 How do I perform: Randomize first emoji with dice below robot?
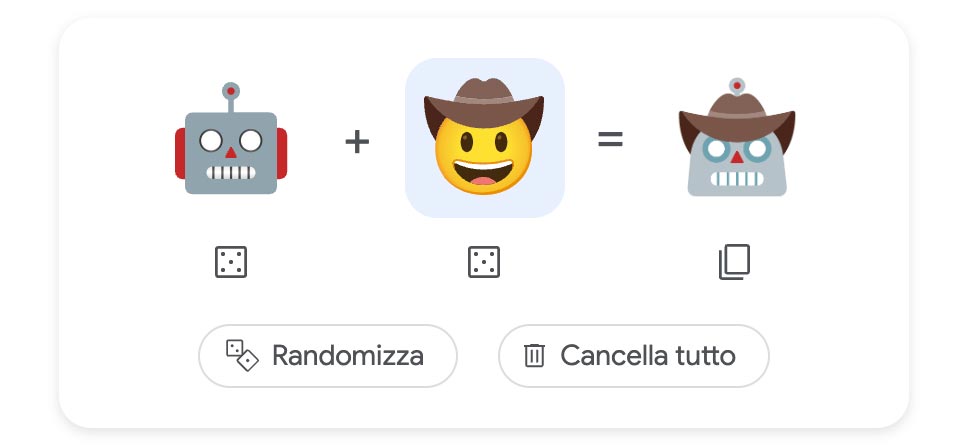pos(231,262)
